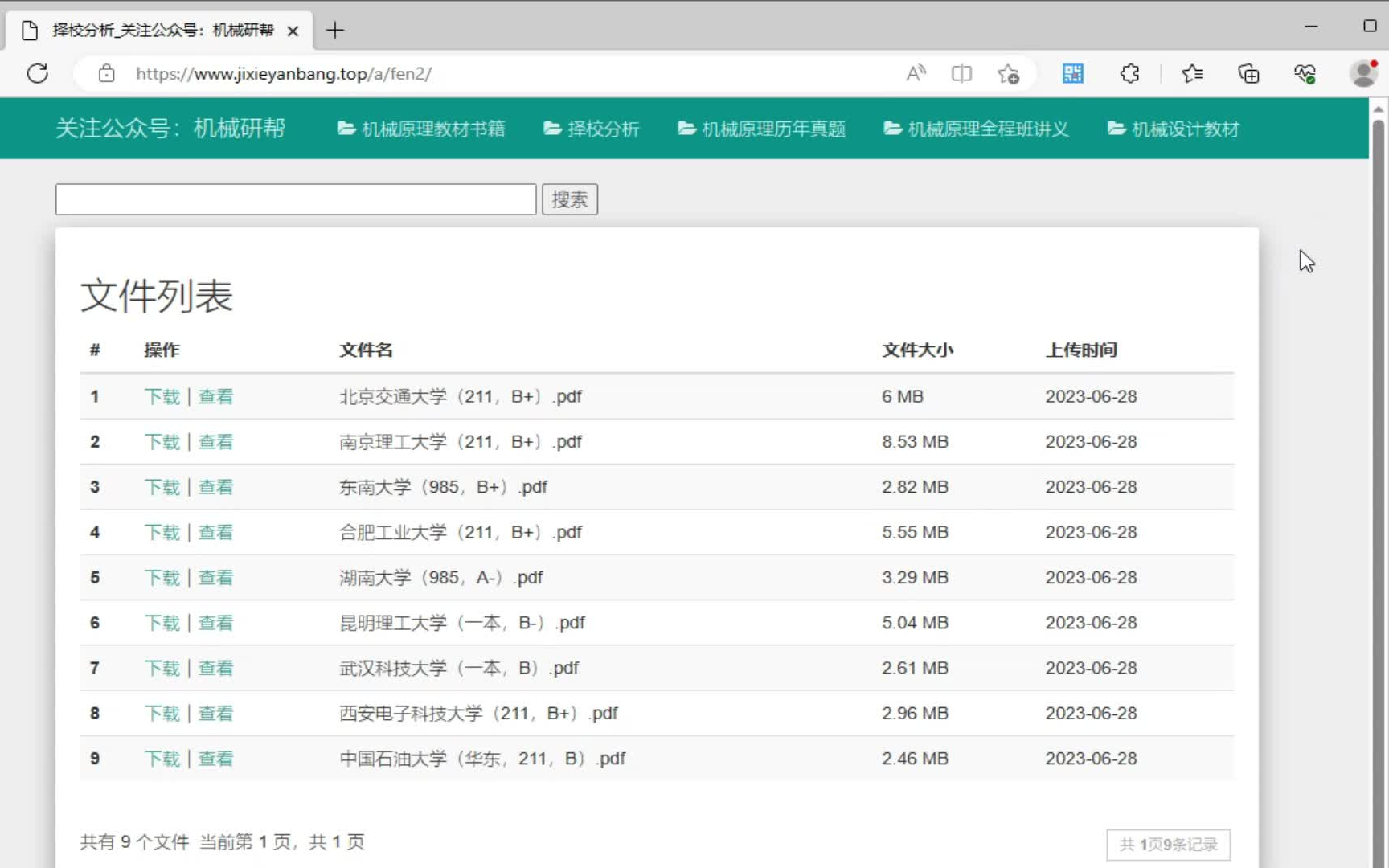Click the 上传时间 column header
1389x868 pixels.
[x=1081, y=350]
